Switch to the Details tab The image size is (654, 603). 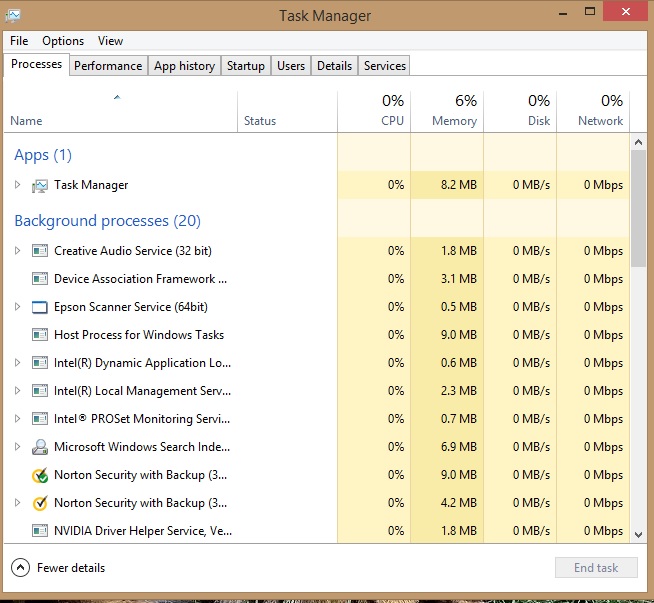point(335,66)
